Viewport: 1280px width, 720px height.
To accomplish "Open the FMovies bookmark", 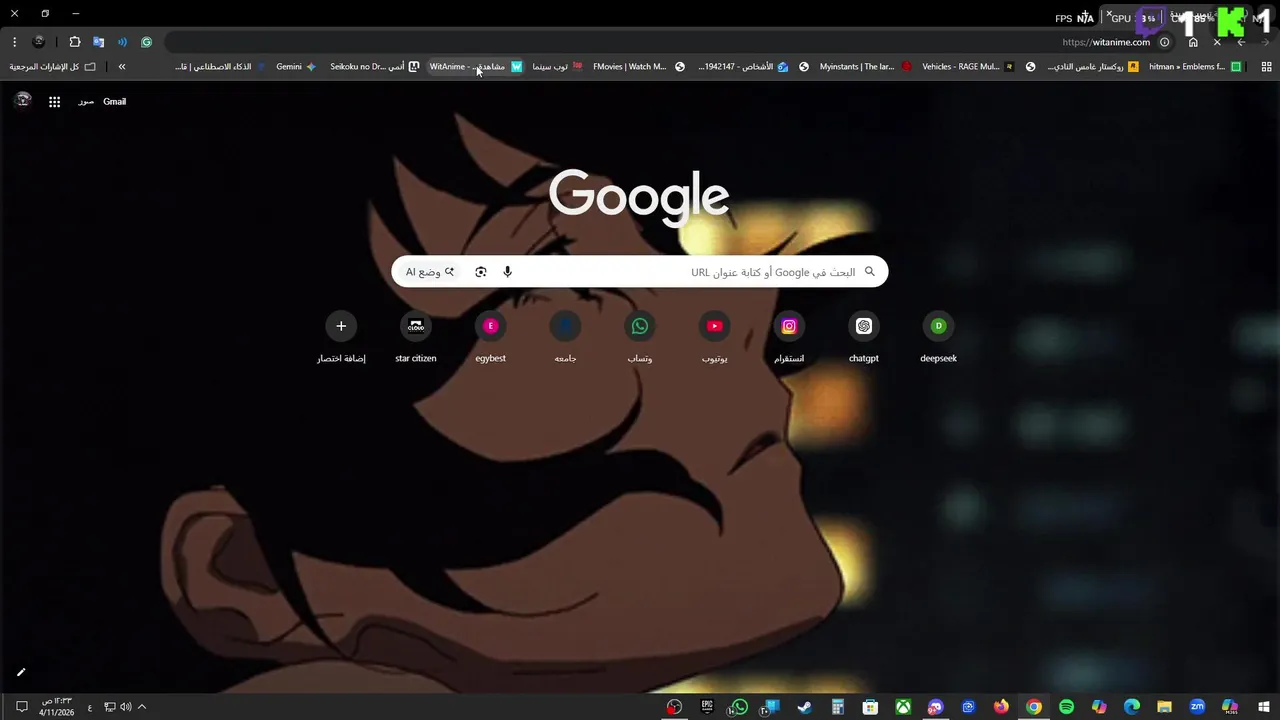I will click(x=638, y=67).
